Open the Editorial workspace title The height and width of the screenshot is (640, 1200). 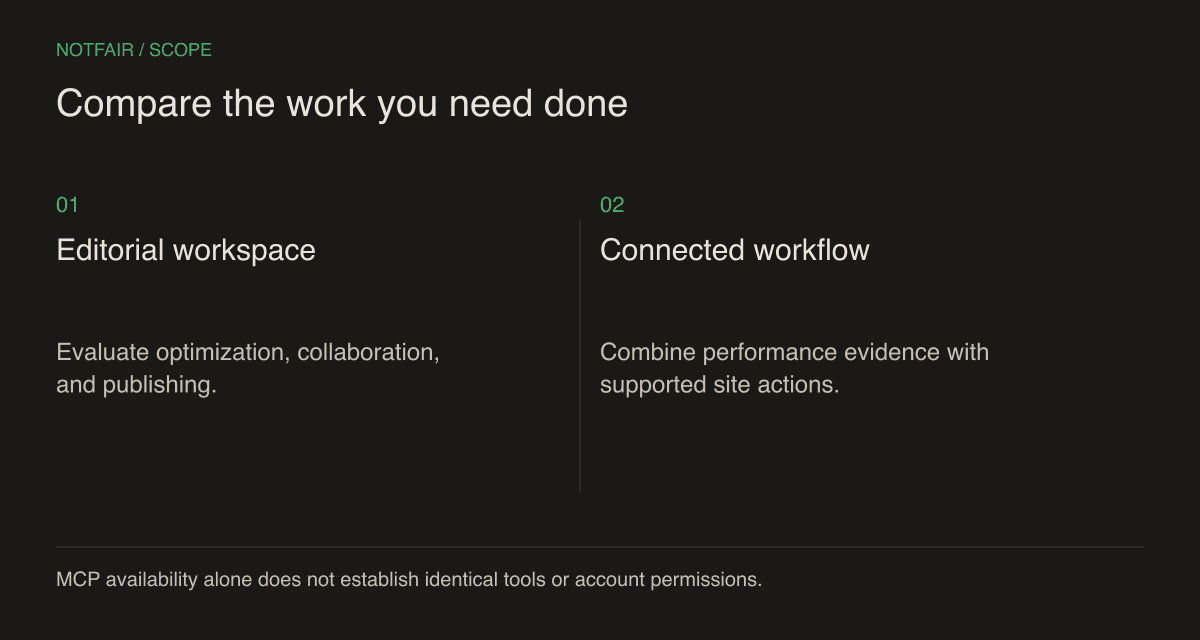point(186,250)
